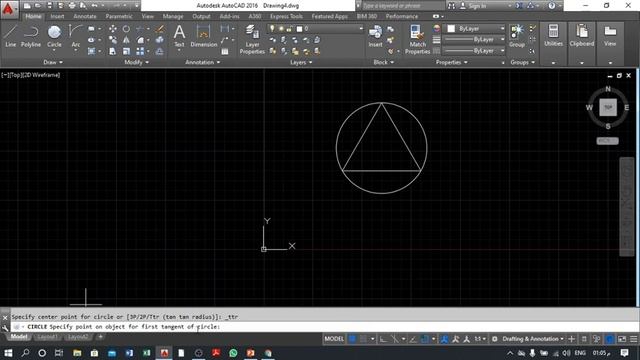Switch to the Output ribbon tab
640x360 pixels.
coord(201,16)
